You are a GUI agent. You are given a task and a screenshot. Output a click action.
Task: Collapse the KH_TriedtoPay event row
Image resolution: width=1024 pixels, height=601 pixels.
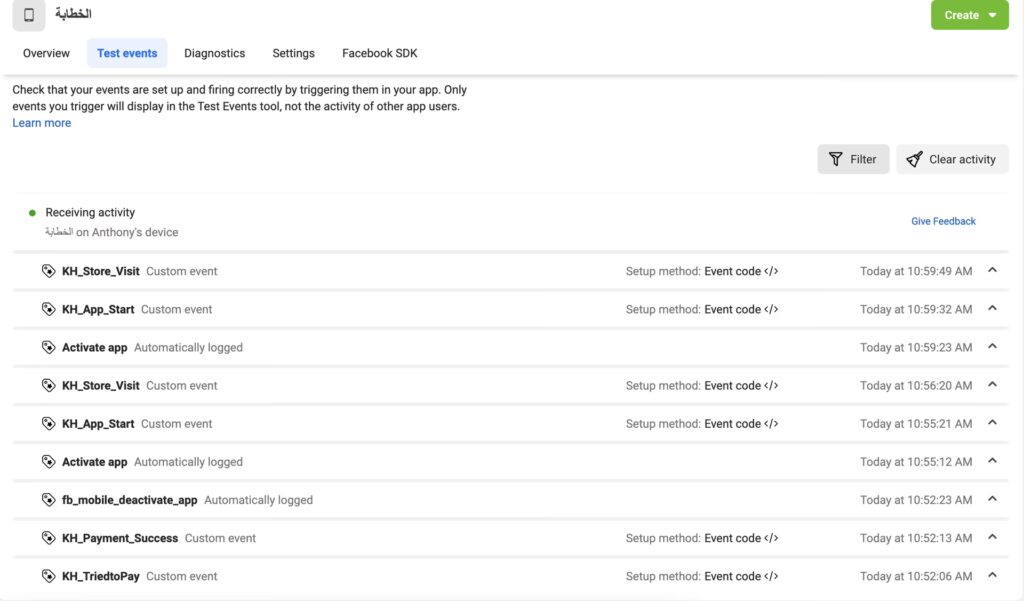coord(992,575)
